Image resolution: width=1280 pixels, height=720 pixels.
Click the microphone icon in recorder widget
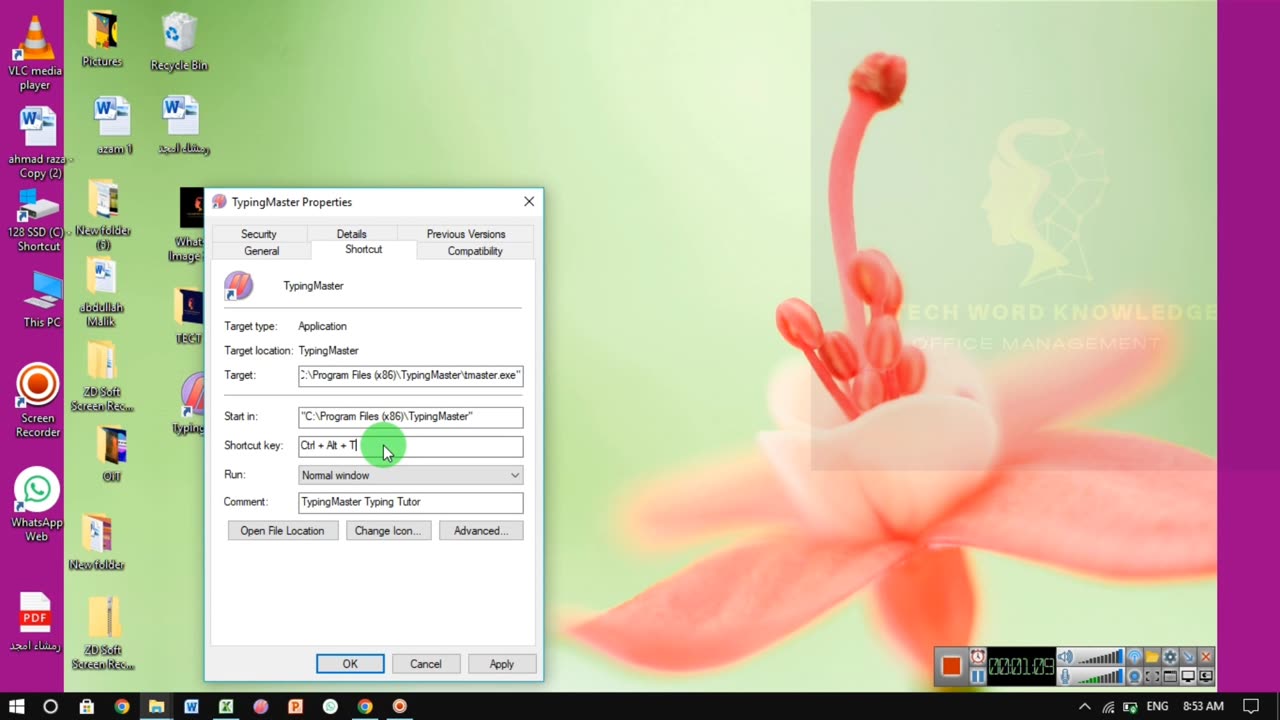[1066, 676]
